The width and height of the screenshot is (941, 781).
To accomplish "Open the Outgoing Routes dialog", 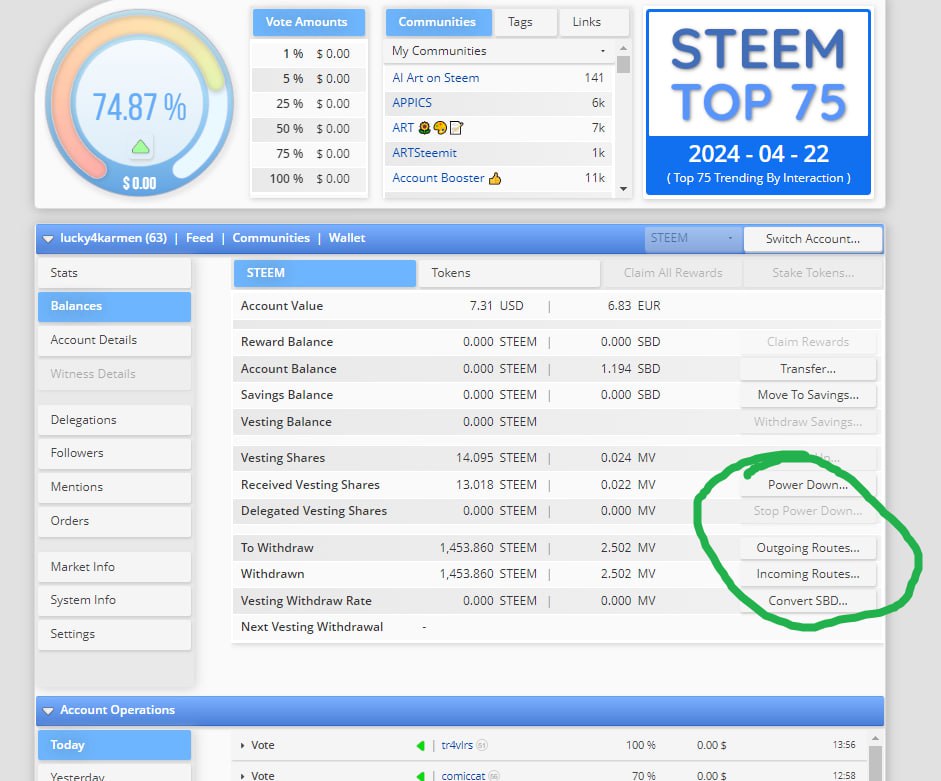I will 808,548.
